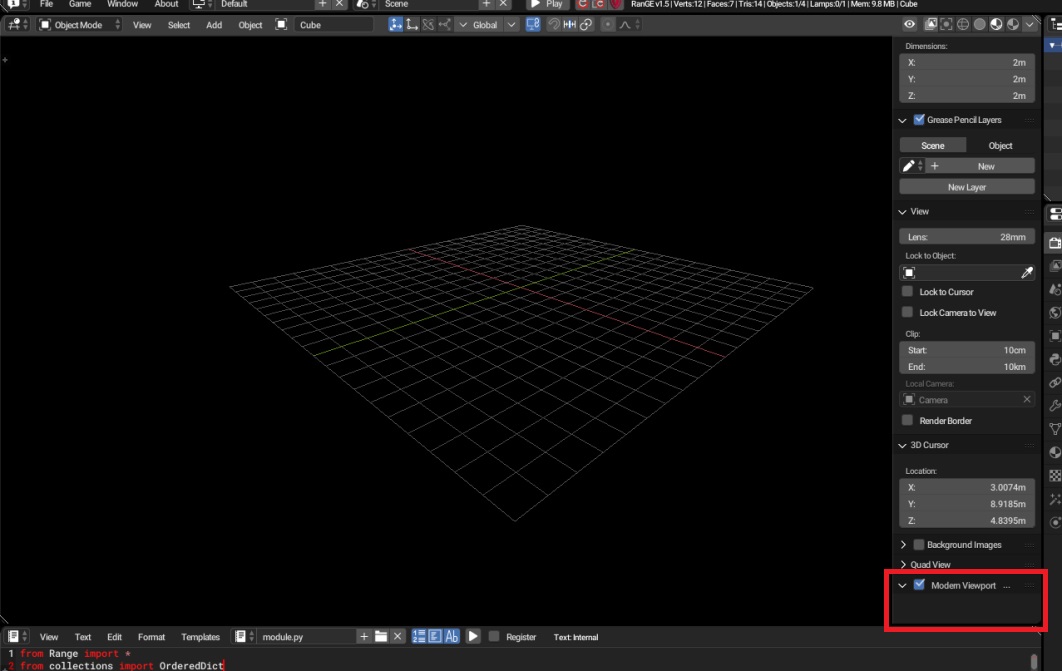Image resolution: width=1062 pixels, height=671 pixels.
Task: Toggle the blue snap-to-display icon
Action: pyautogui.click(x=533, y=25)
